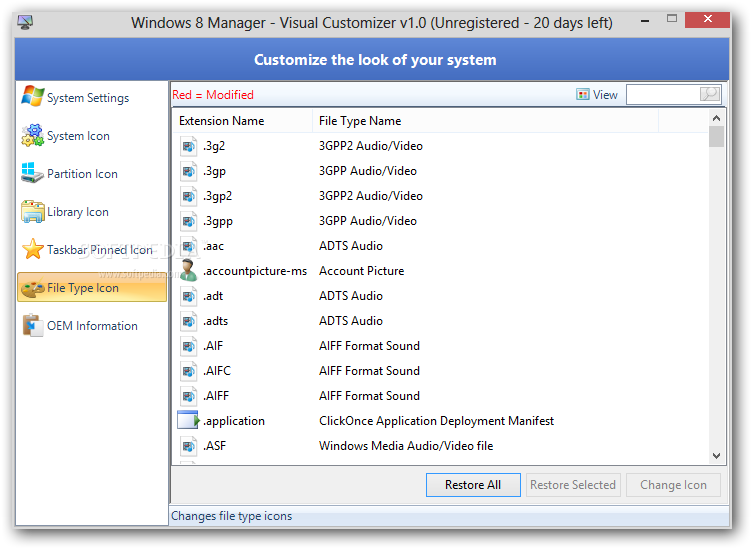Click the .application window icon
752x549 pixels.
pos(188,420)
